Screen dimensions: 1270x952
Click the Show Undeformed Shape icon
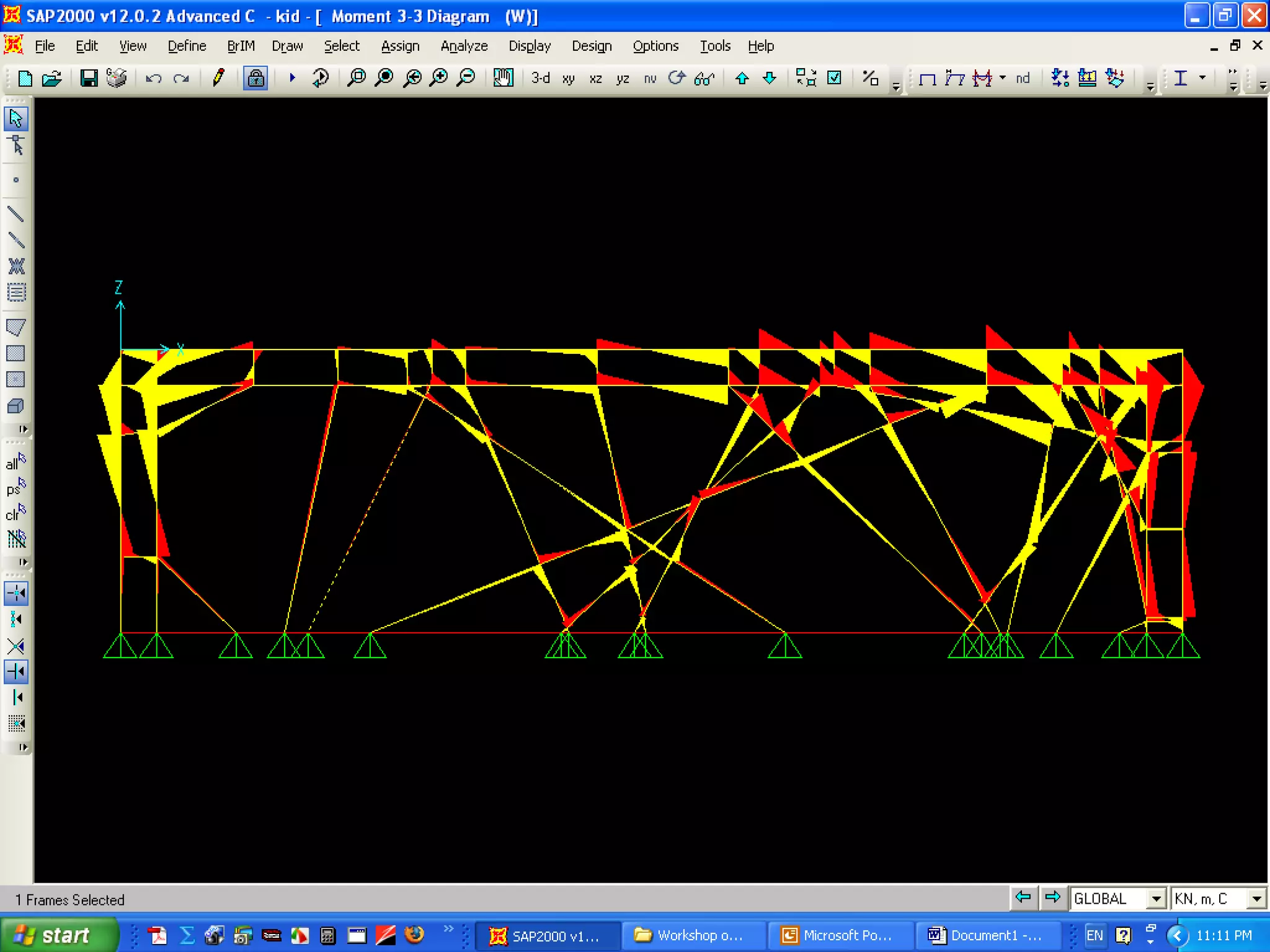[927, 79]
